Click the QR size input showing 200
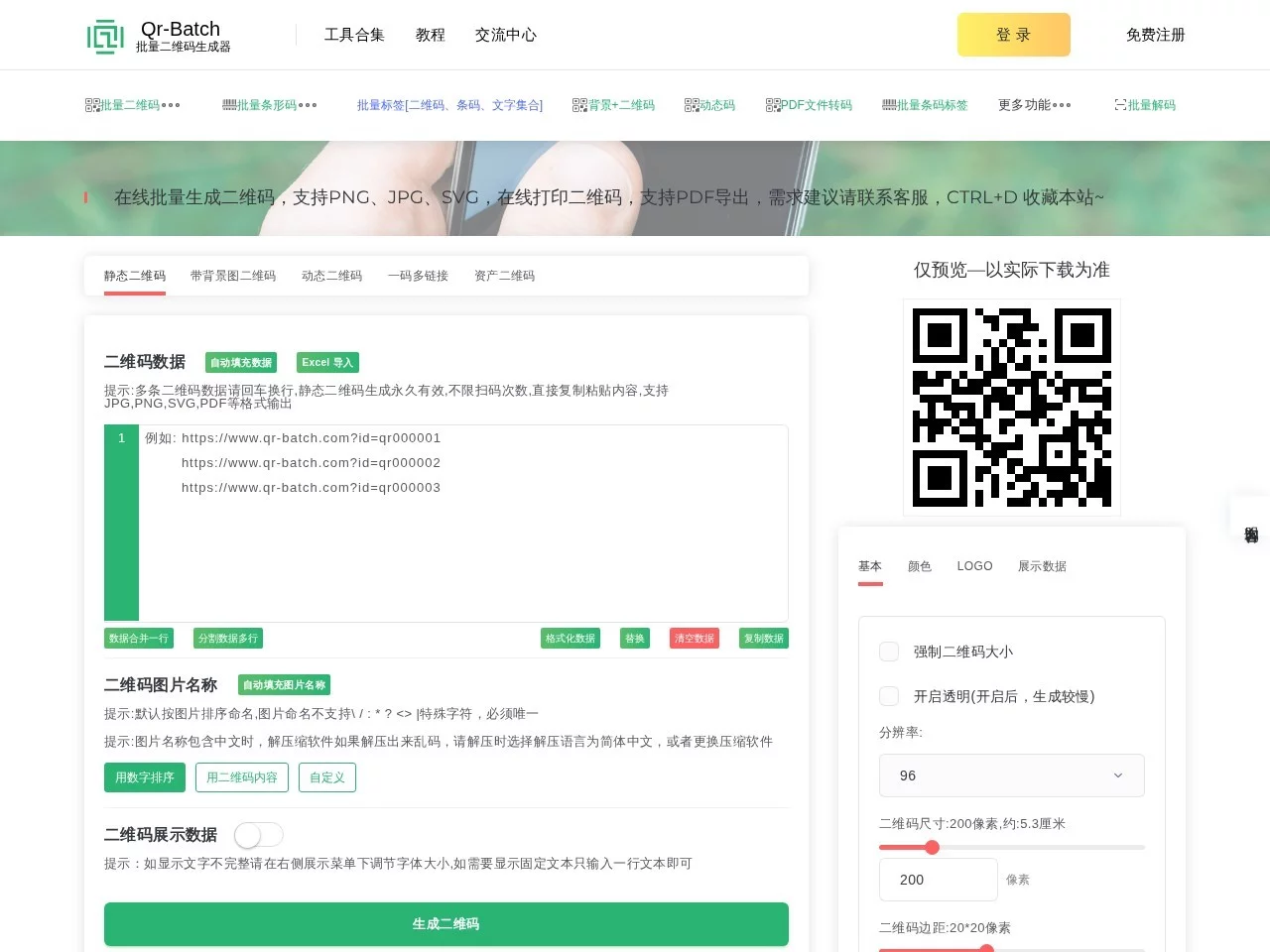1270x952 pixels. point(938,880)
